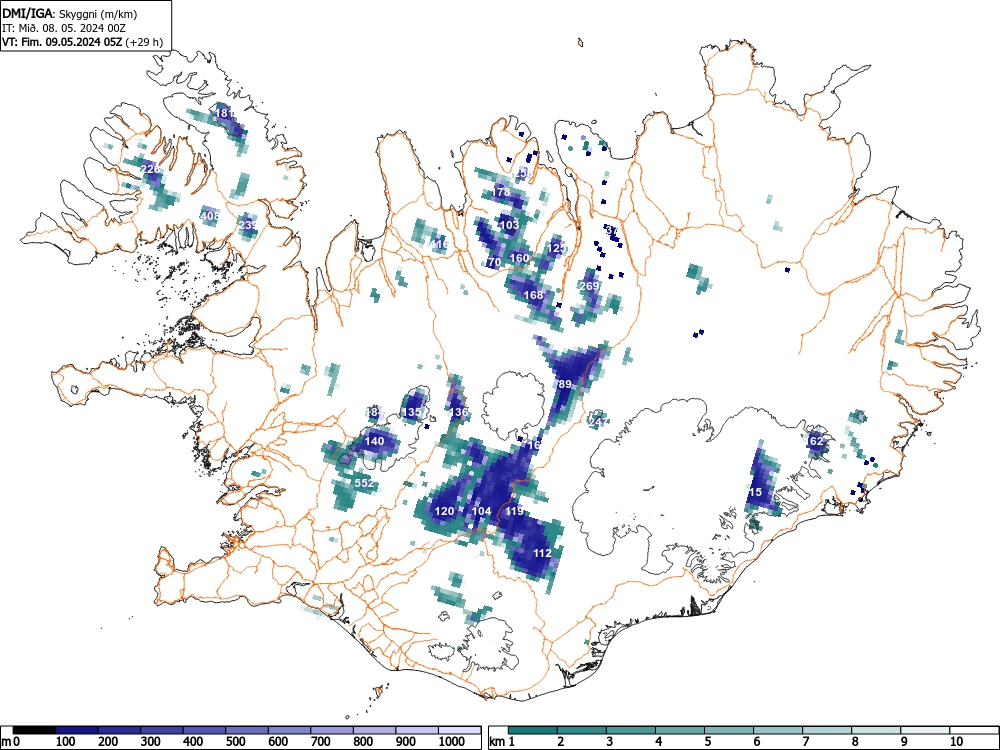Click the 1000 tick label in legend
This screenshot has height=750, width=1000.
click(x=452, y=742)
